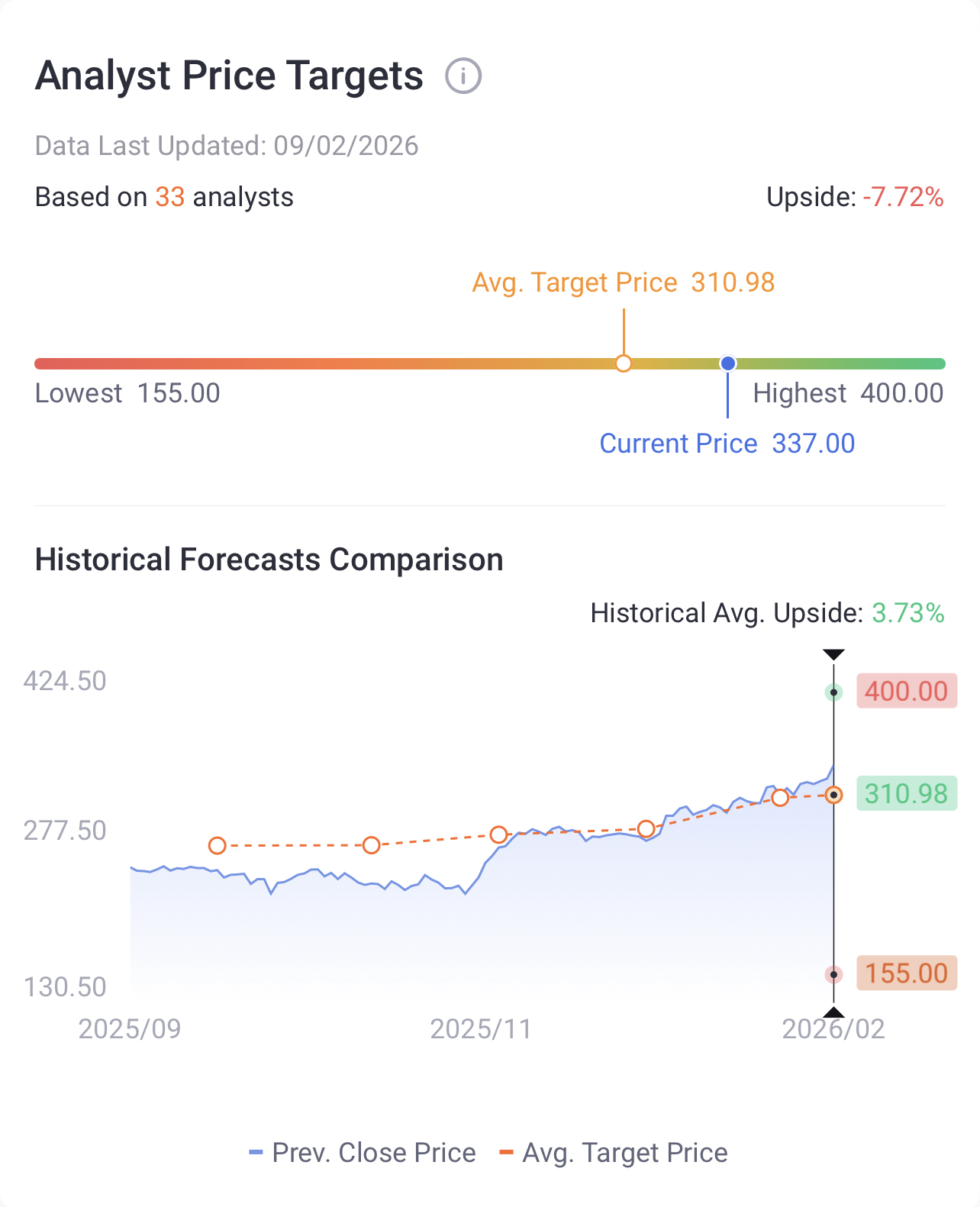Click the pink lowest target dot on chart
Viewport: 980px width, 1207px height.
834,974
